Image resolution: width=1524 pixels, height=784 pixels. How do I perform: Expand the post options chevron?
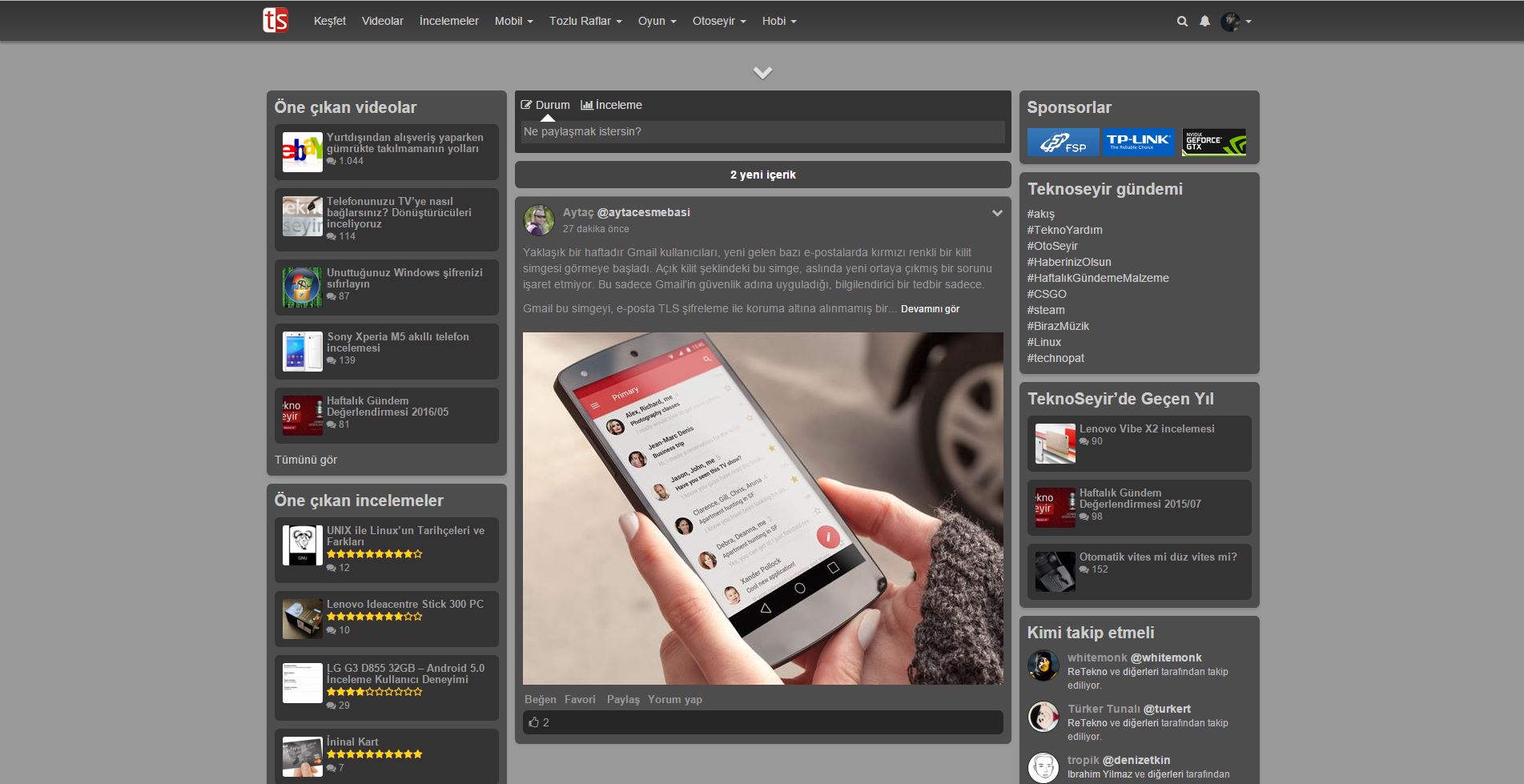tap(997, 213)
